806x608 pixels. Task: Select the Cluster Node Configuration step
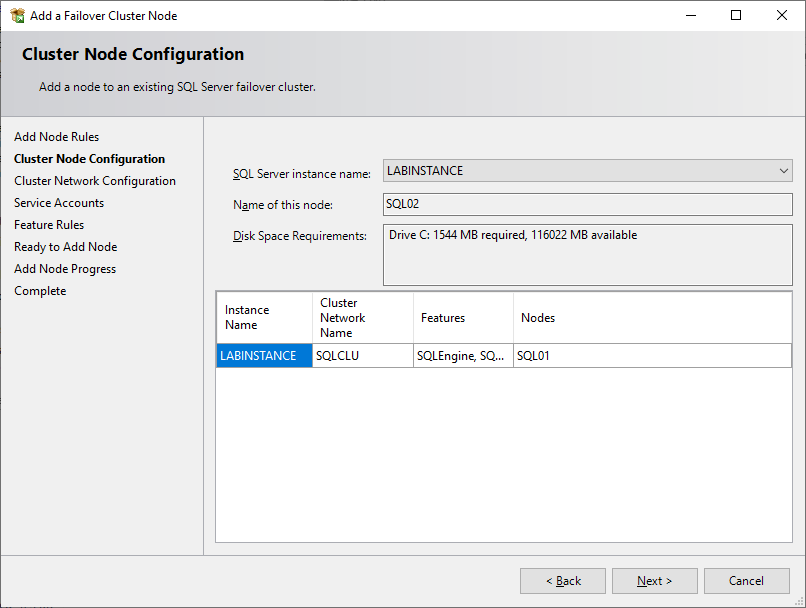(89, 159)
